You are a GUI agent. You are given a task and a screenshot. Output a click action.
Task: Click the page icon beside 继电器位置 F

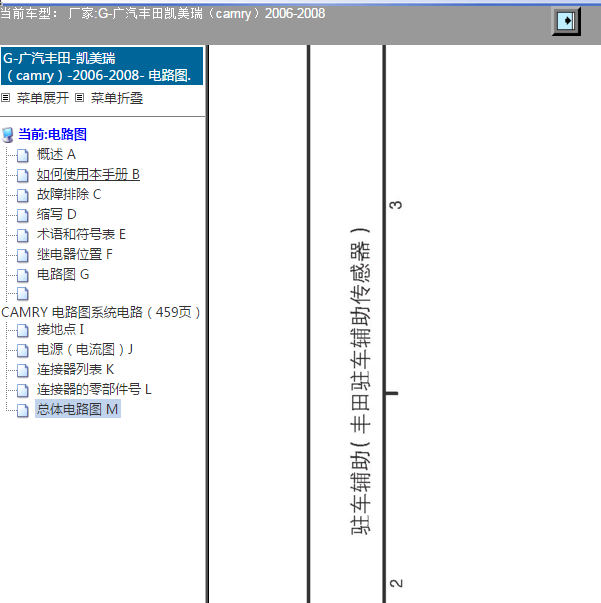(23, 255)
